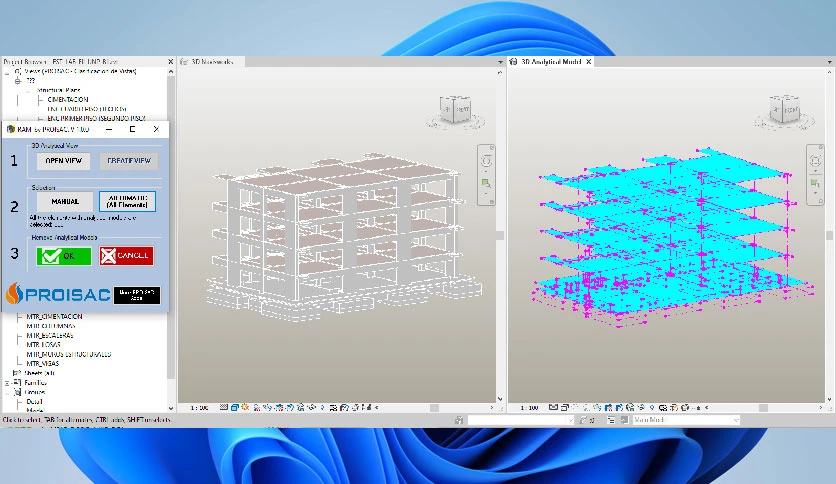
Task: Close the Project Browser panel
Action: coord(171,62)
